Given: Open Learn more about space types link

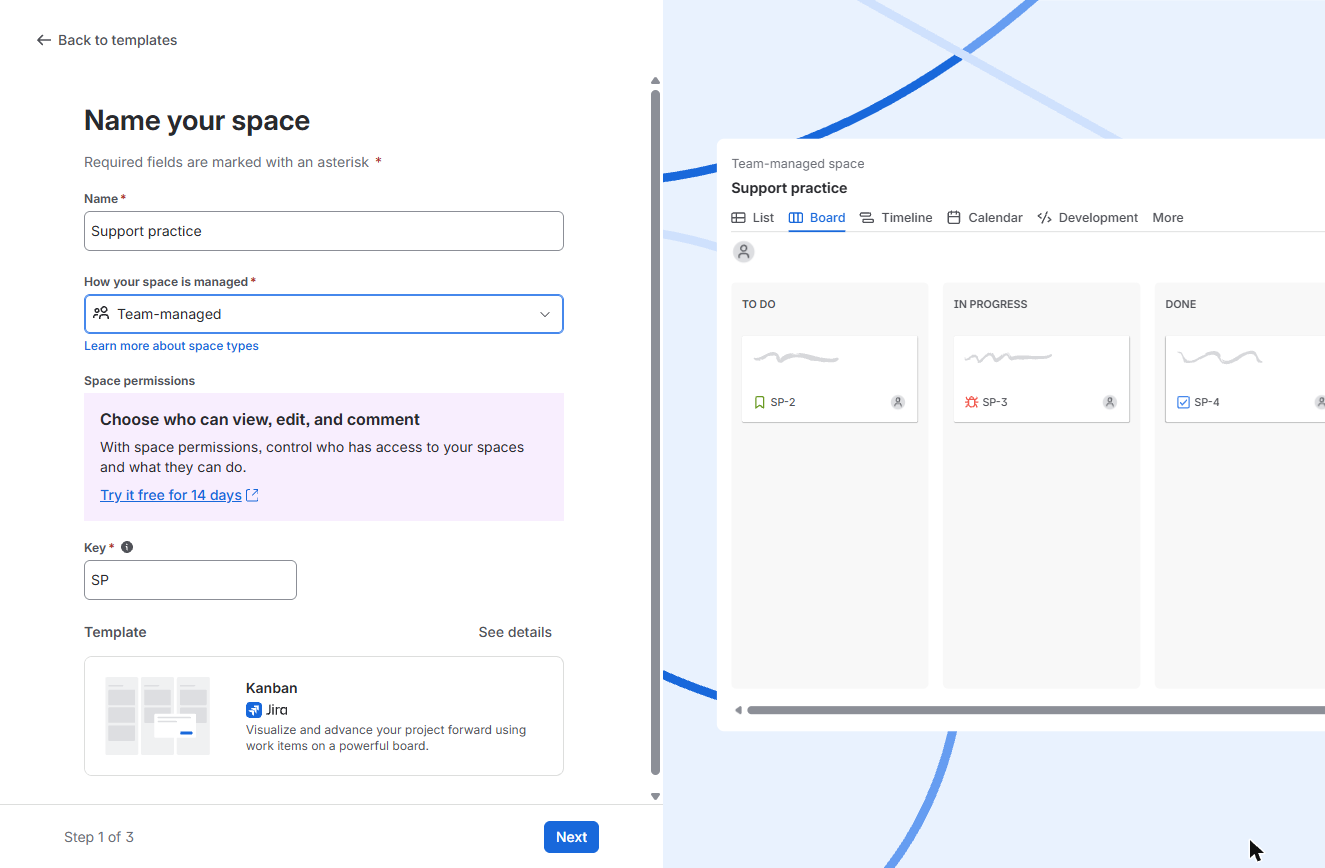Looking at the screenshot, I should (x=171, y=346).
